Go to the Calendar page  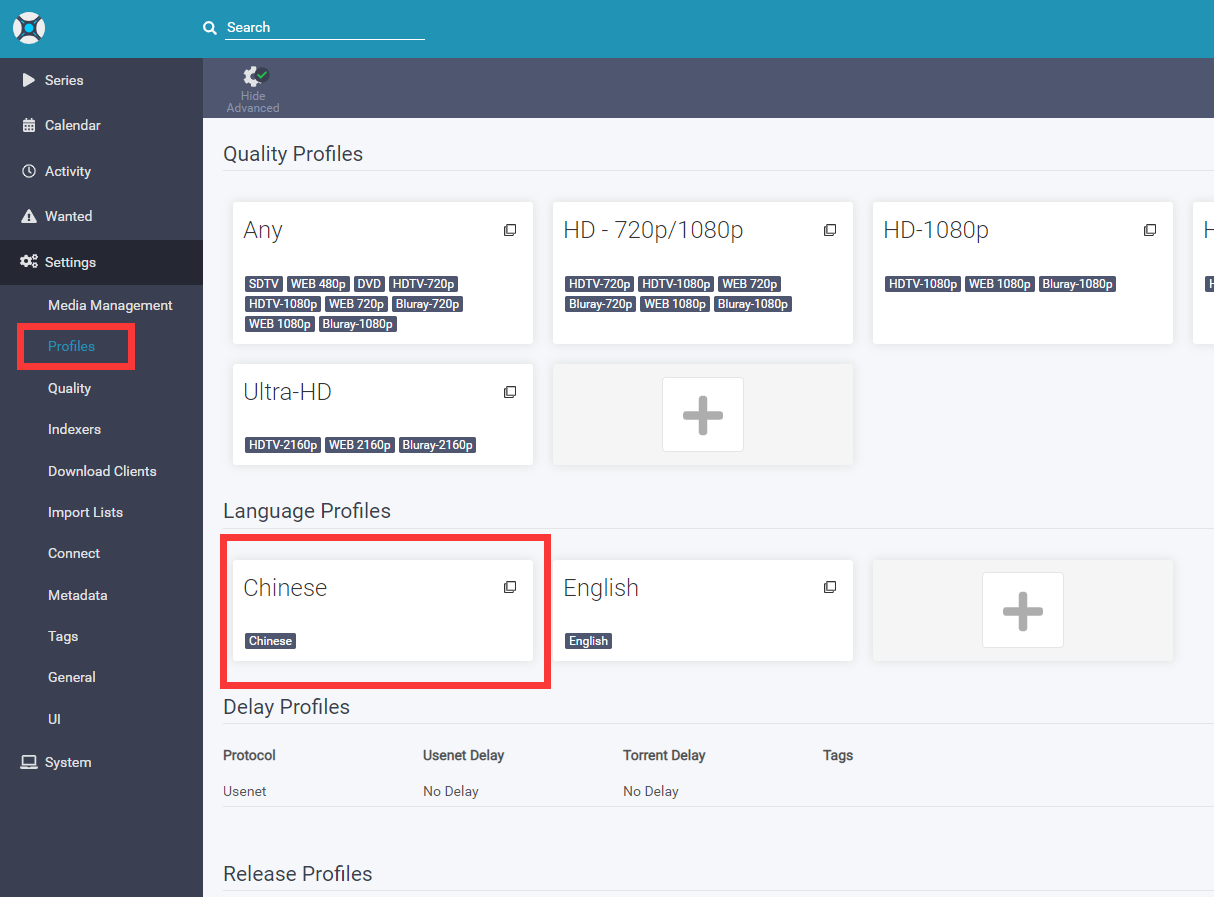[72, 125]
